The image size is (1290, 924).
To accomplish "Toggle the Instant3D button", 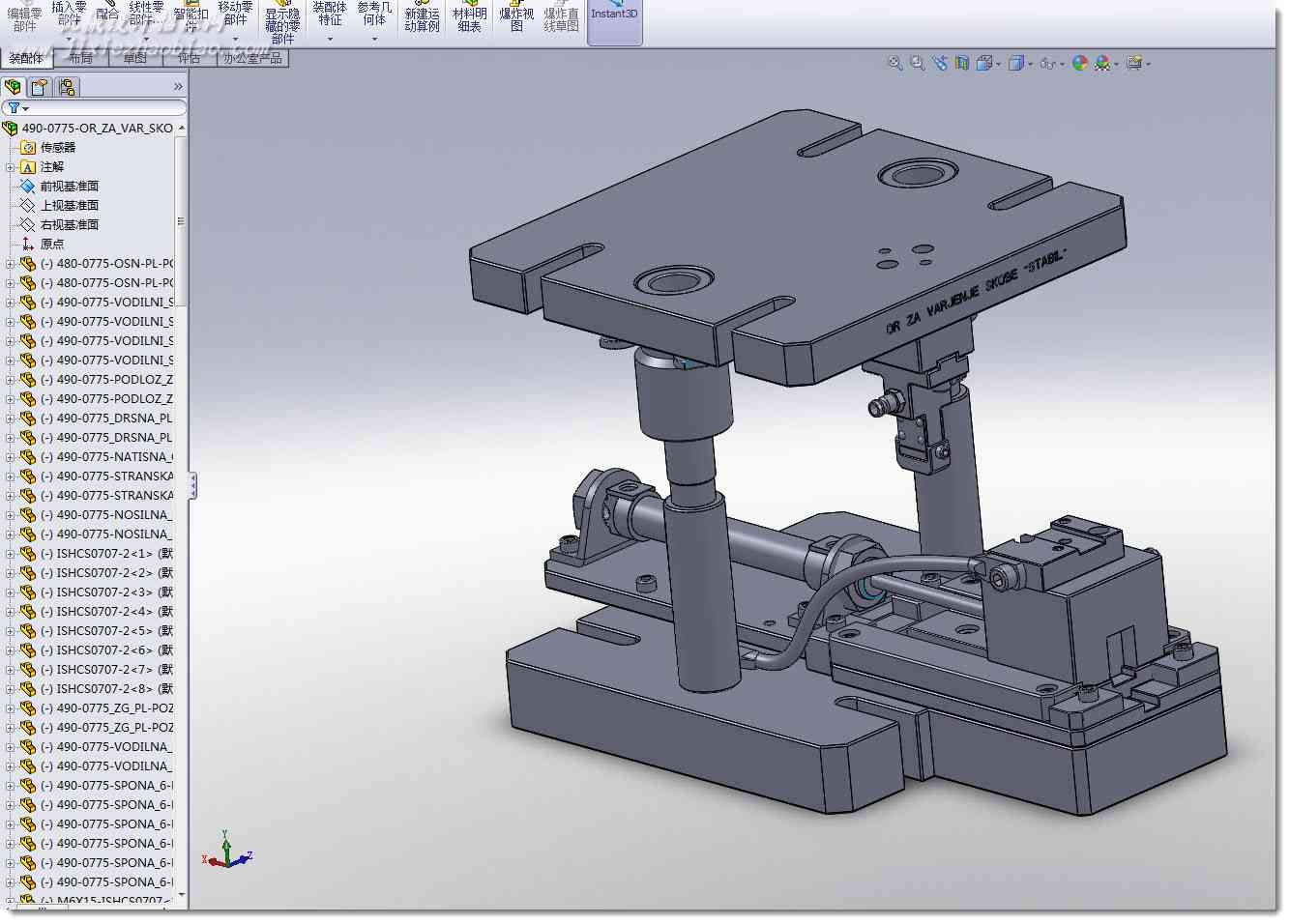I will click(x=614, y=20).
